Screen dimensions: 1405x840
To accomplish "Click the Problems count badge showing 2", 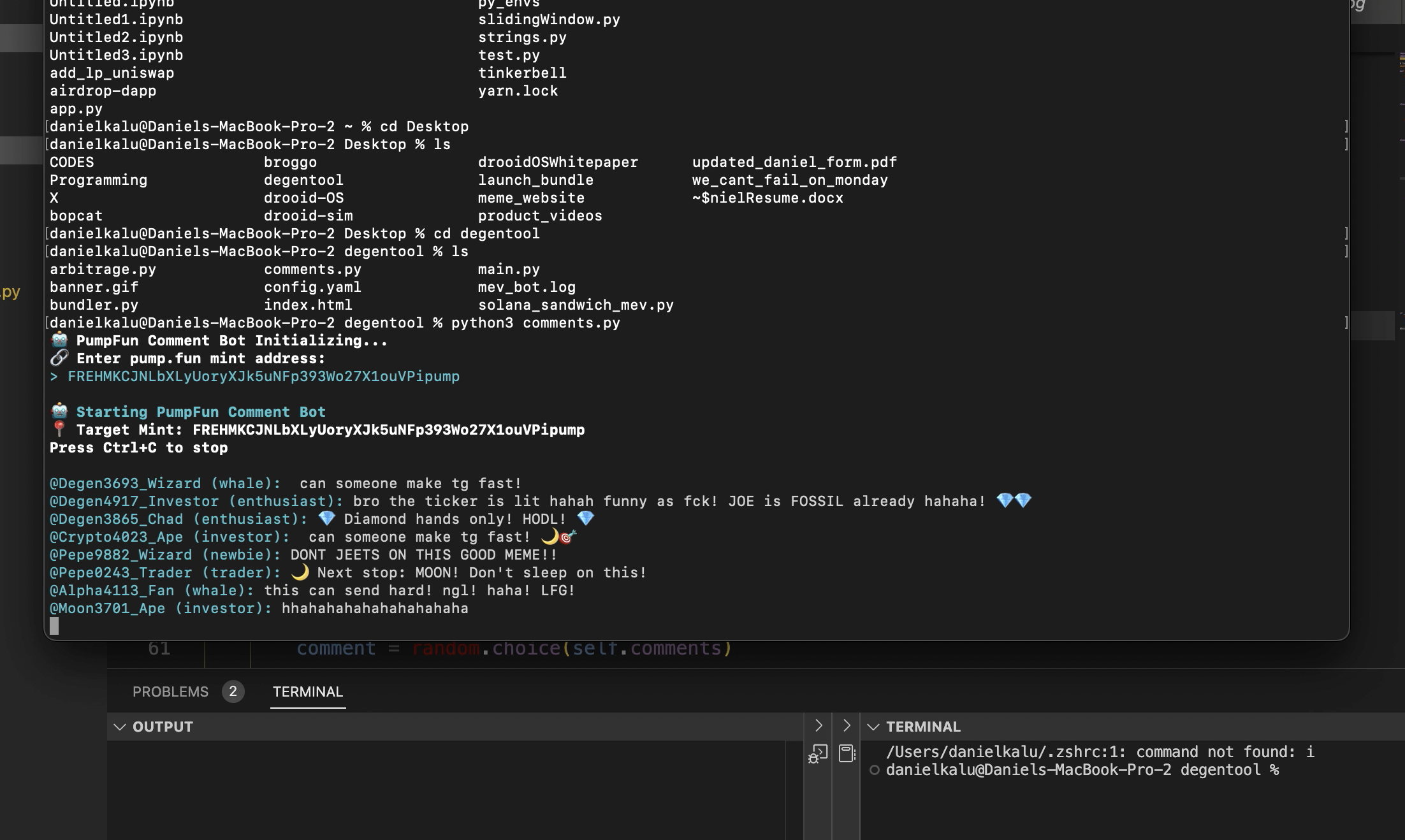I will 233,692.
